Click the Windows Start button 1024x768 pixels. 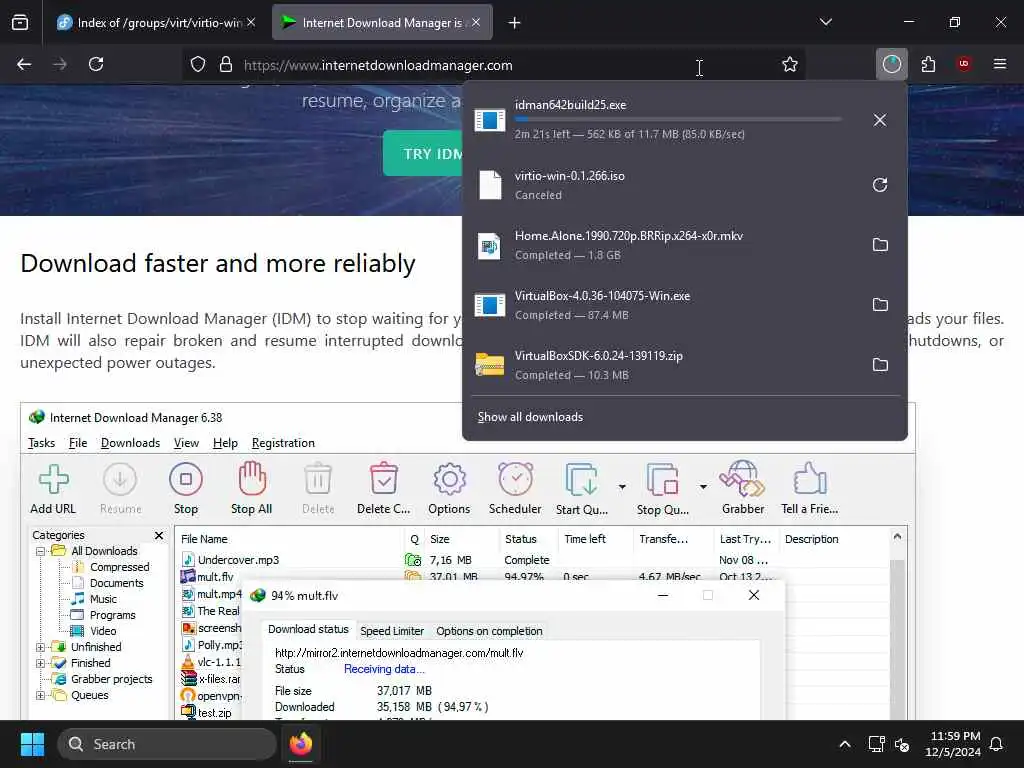tap(32, 744)
